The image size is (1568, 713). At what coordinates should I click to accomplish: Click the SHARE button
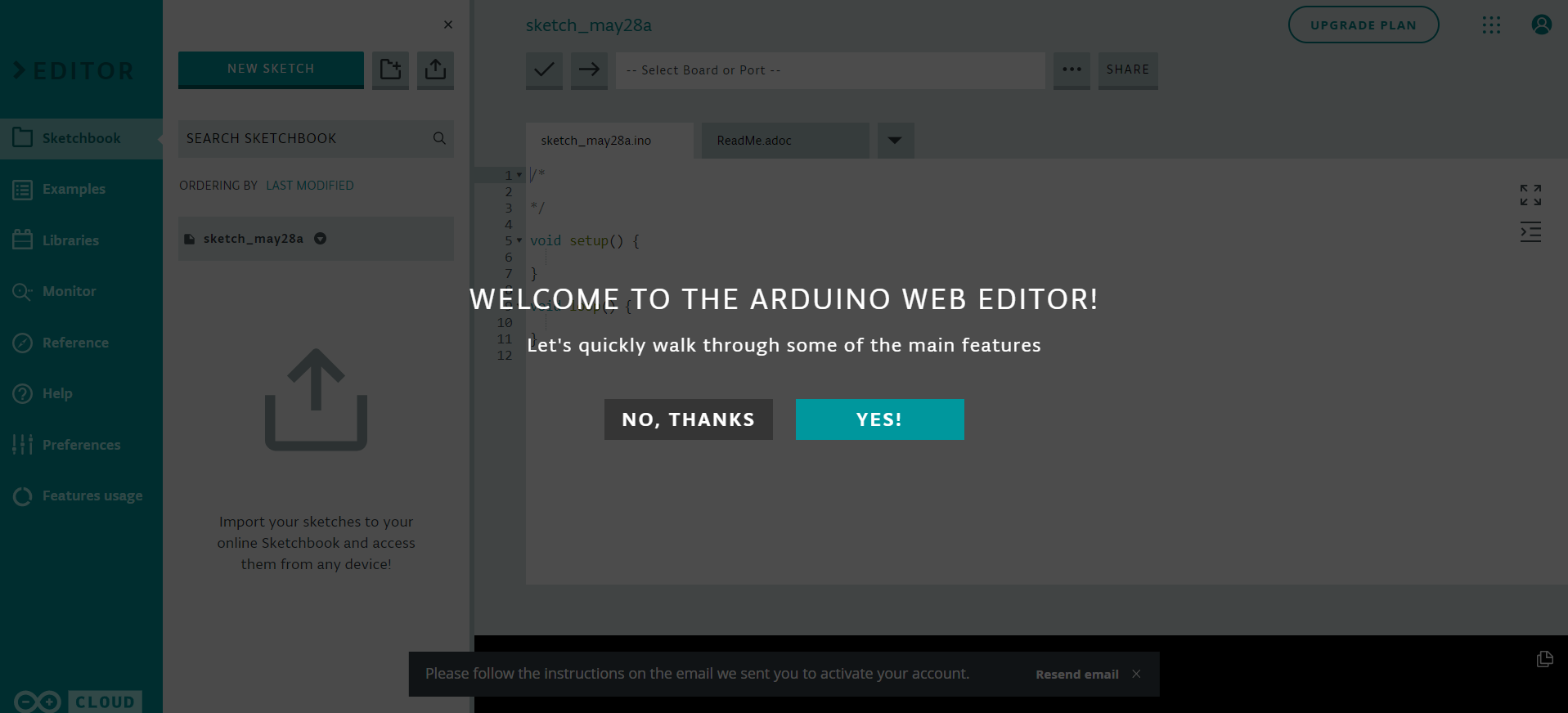[x=1128, y=70]
